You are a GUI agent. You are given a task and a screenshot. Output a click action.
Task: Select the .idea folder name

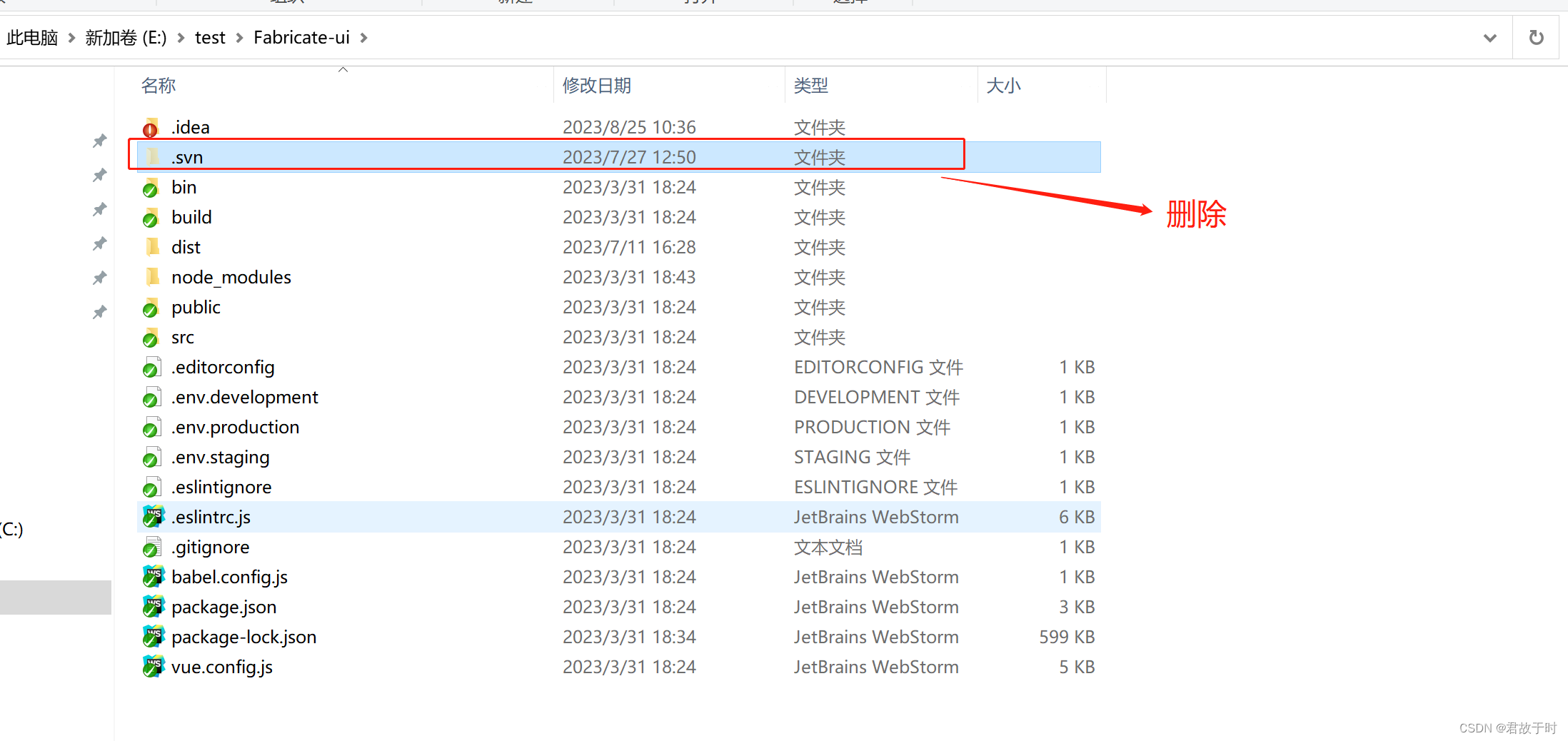(x=191, y=127)
